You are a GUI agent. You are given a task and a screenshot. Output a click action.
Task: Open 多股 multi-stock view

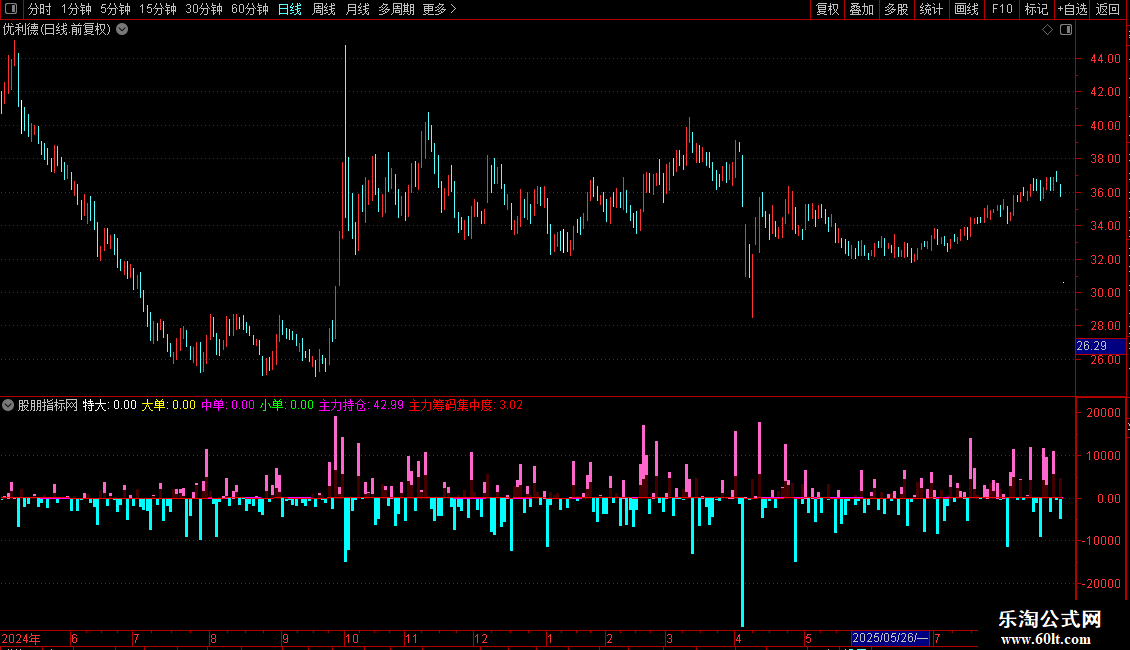click(x=897, y=9)
